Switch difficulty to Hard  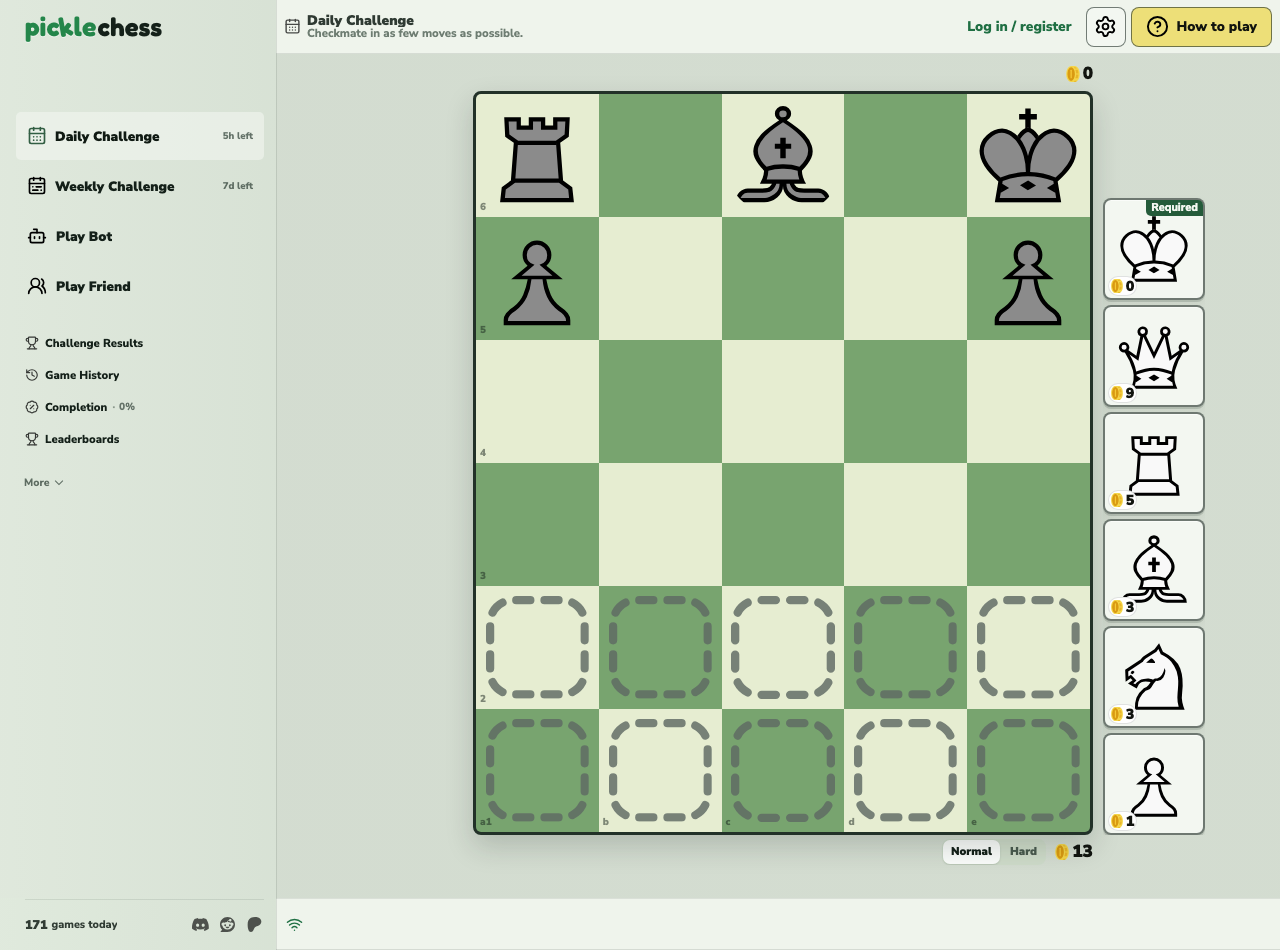[1023, 852]
